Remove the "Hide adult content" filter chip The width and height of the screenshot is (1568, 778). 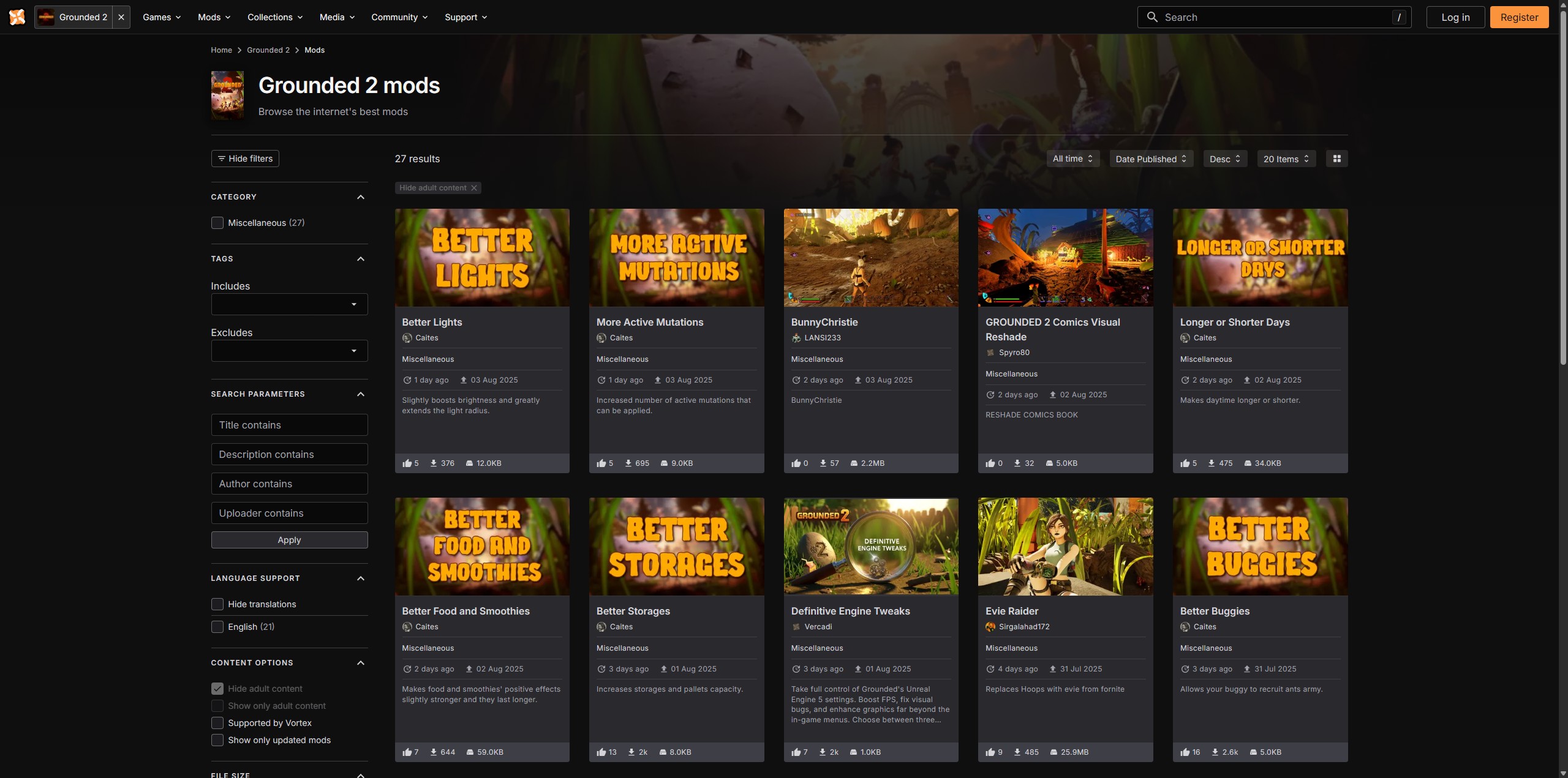click(473, 188)
